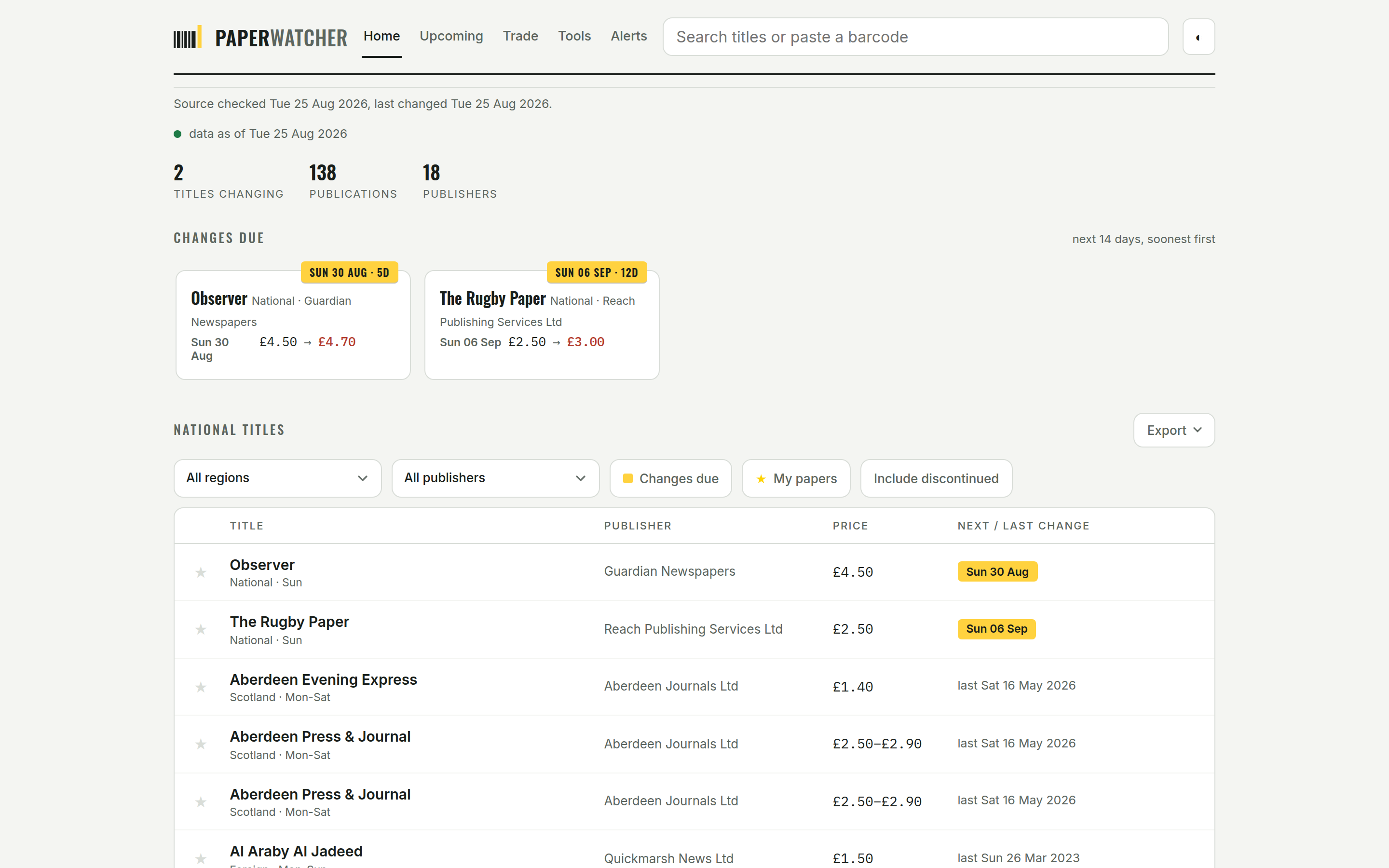Viewport: 1389px width, 868px height.
Task: Click Reach Publishing Services Ltd in the table
Action: (x=694, y=629)
